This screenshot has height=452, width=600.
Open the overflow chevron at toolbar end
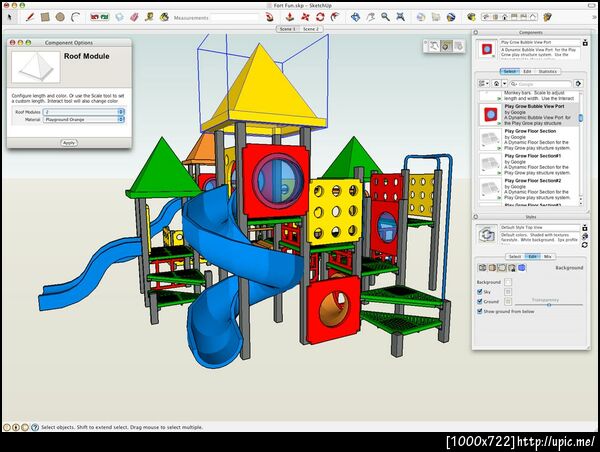click(595, 17)
